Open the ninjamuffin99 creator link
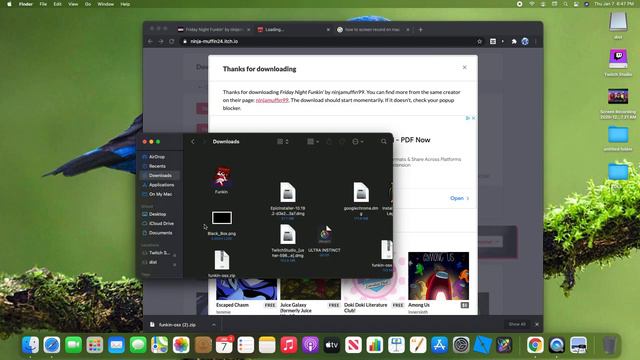This screenshot has height=360, width=640. tap(272, 100)
